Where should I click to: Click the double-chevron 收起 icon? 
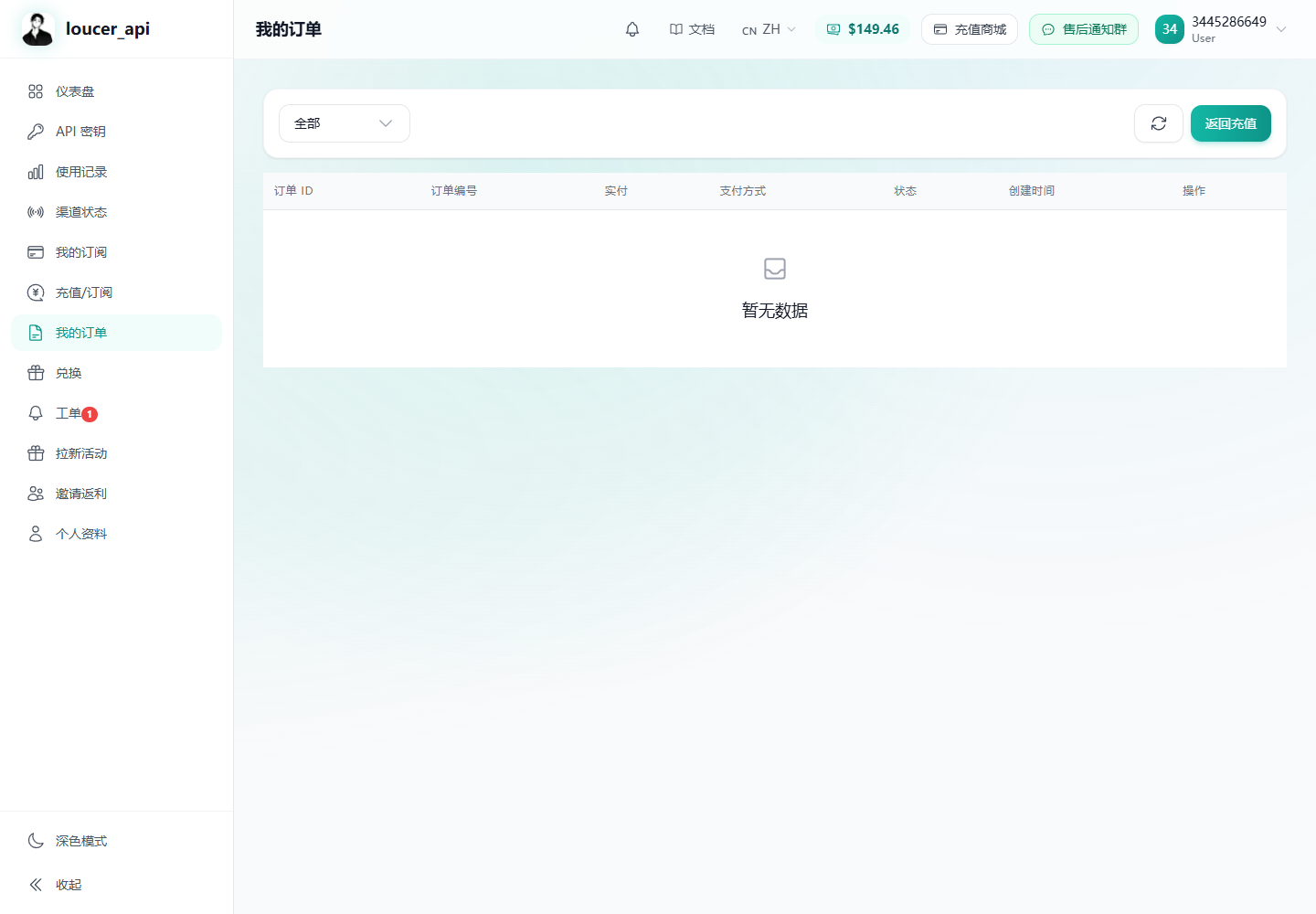click(36, 885)
